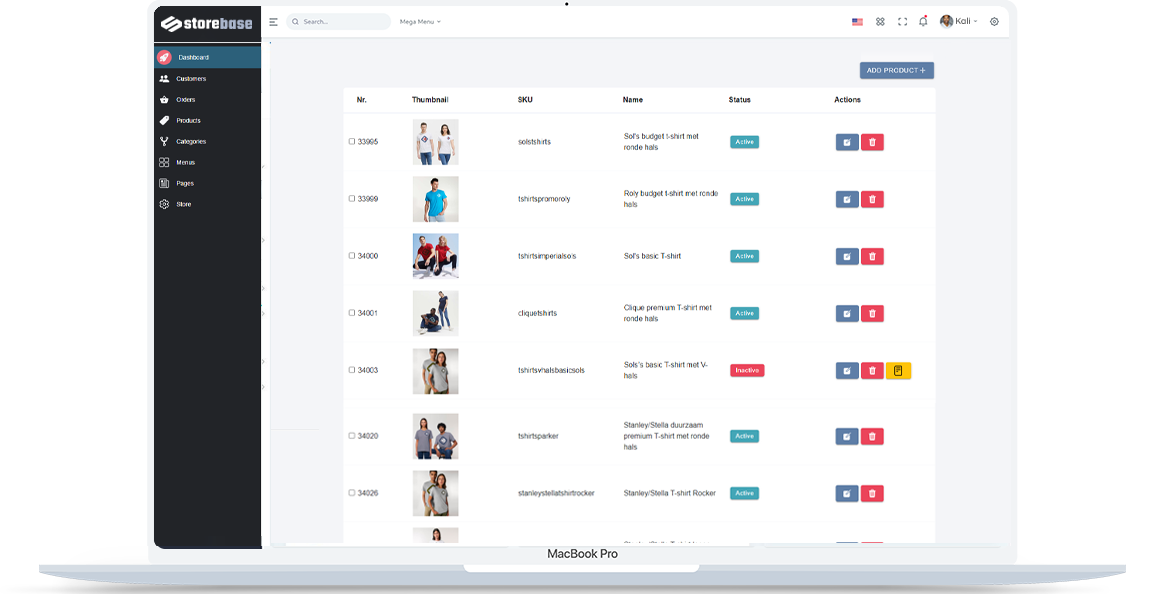Click the Menus grid icon
This screenshot has height=594, width=1175.
164,162
